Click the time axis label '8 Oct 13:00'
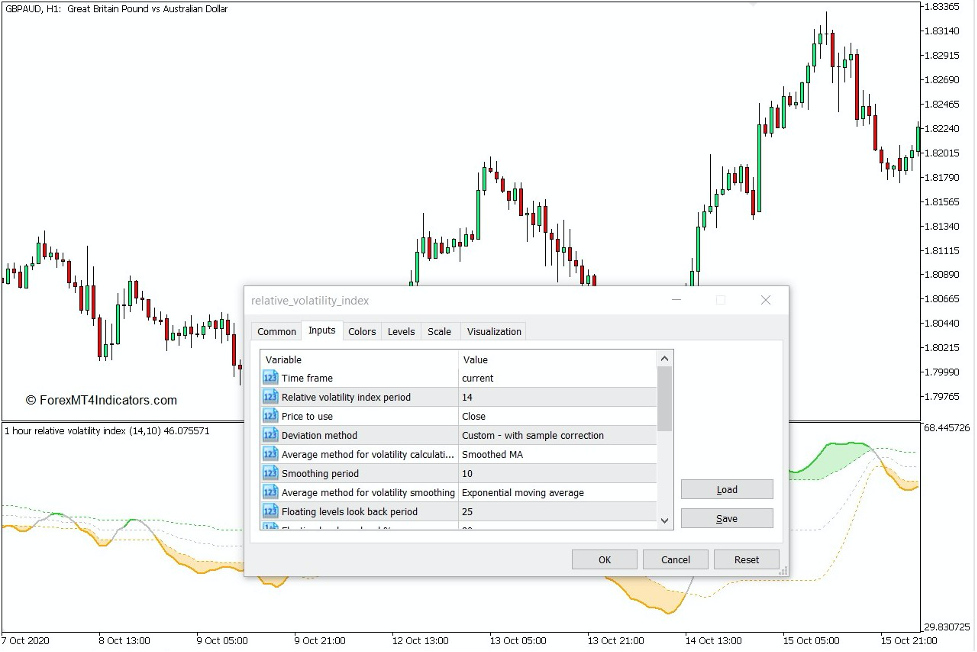 click(124, 640)
